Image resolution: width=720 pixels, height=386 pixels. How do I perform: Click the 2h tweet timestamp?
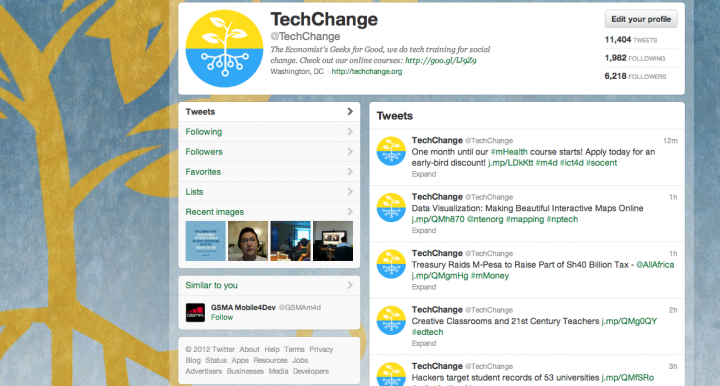coord(673,310)
